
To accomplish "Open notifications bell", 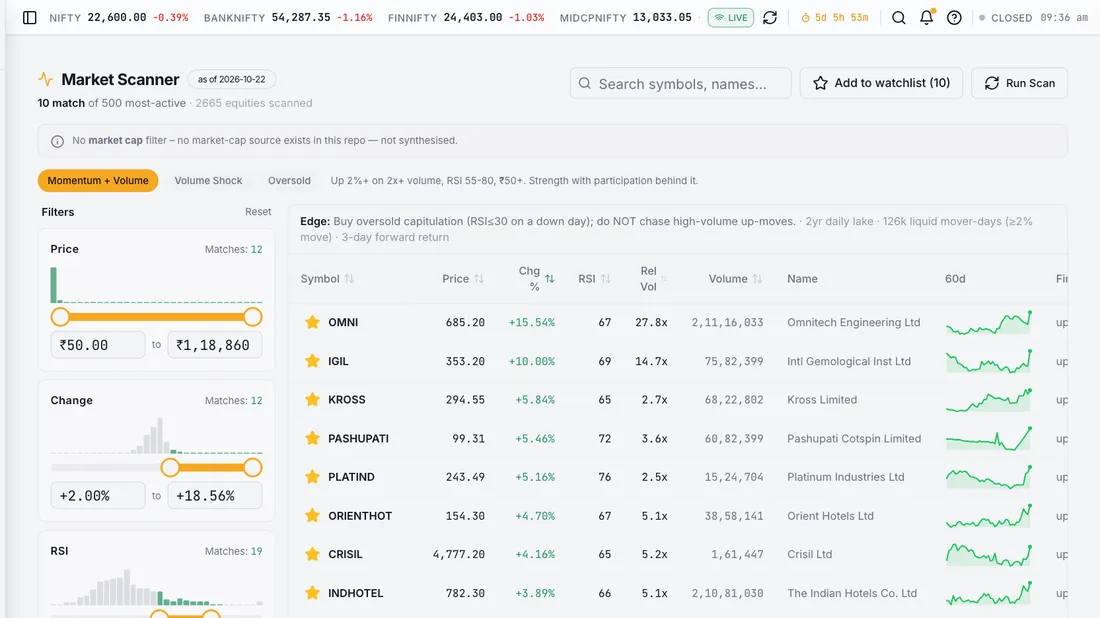I will (926, 18).
